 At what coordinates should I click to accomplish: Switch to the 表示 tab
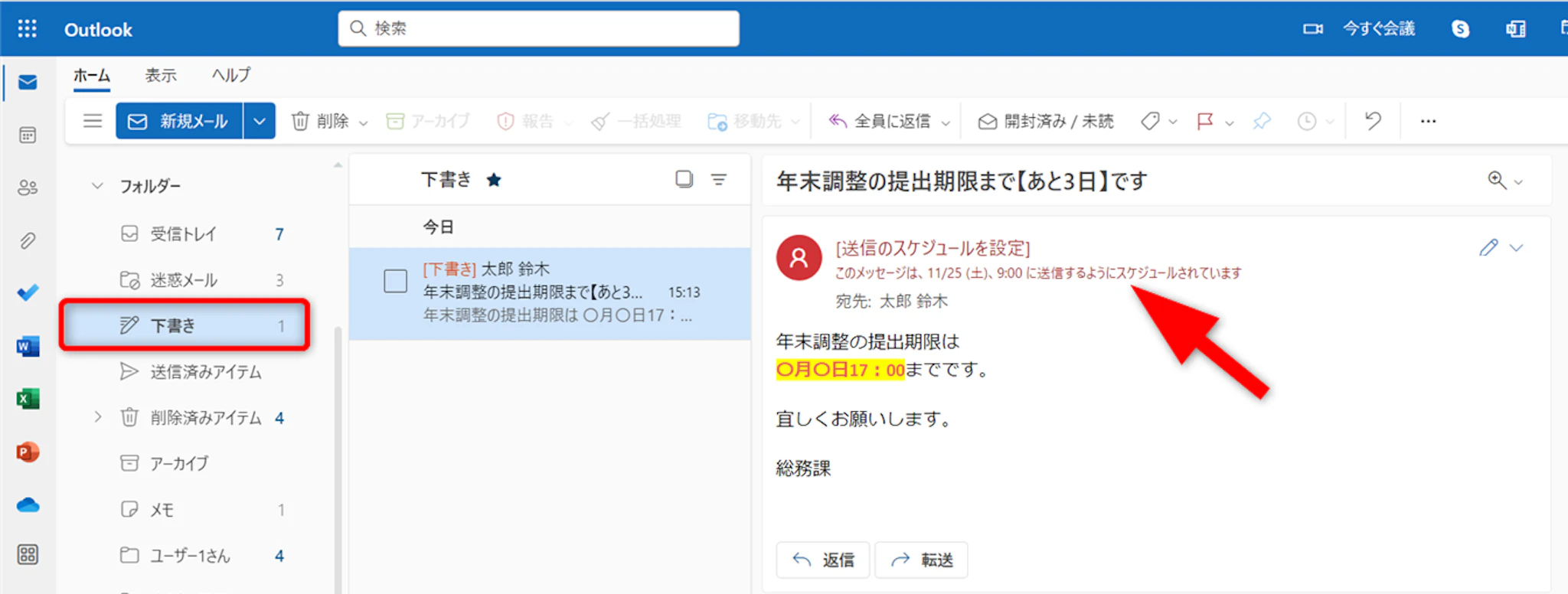[161, 75]
